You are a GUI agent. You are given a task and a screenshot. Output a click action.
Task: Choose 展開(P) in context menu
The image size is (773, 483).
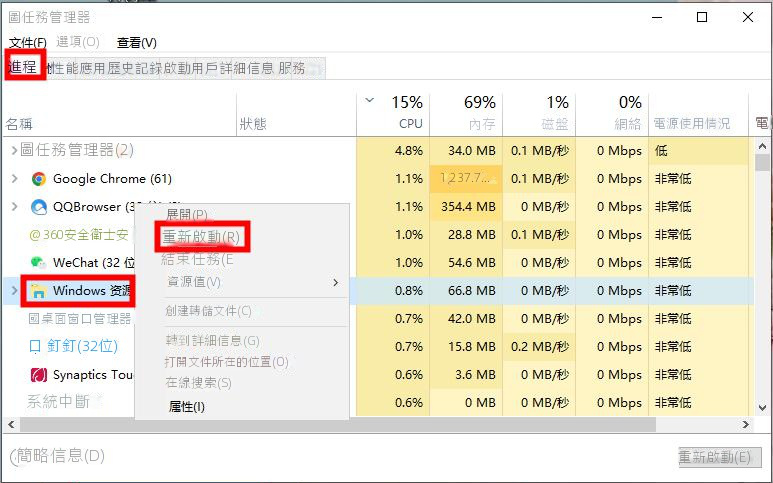coord(187,214)
